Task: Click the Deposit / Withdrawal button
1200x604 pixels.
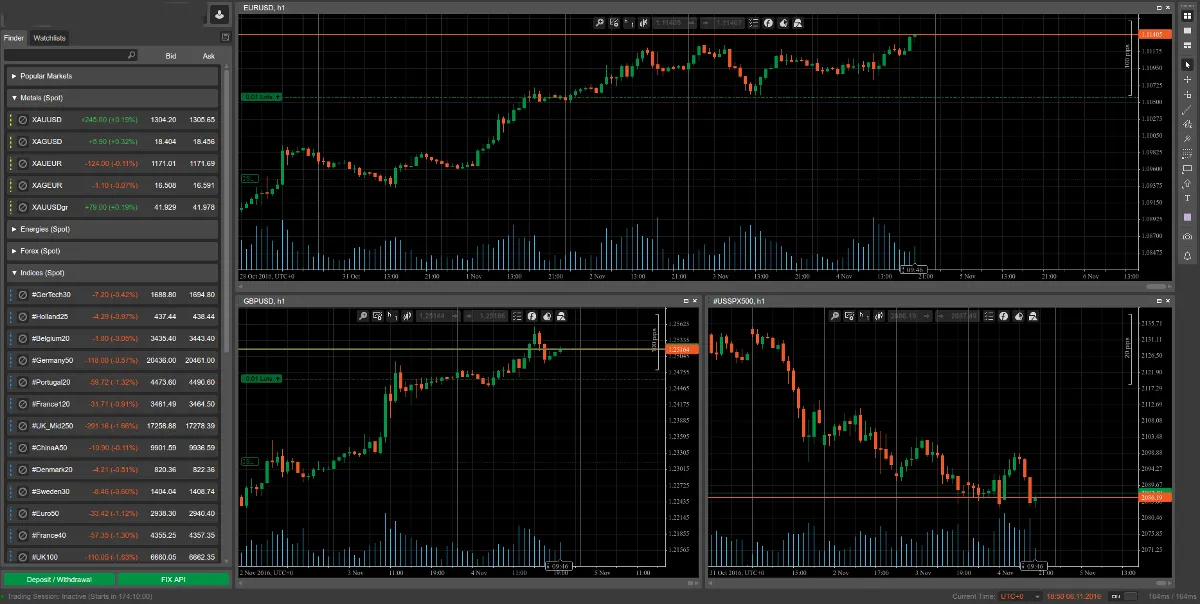Action: pos(58,580)
